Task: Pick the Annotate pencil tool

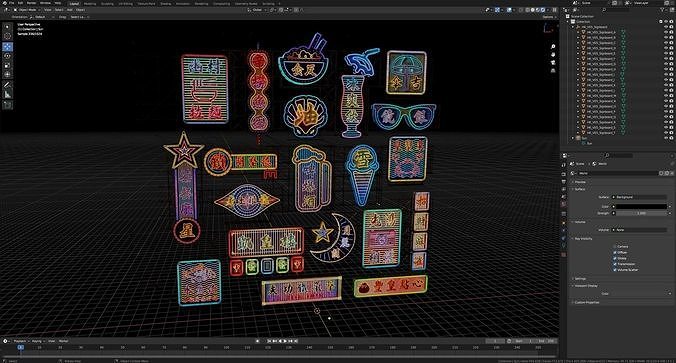Action: pyautogui.click(x=8, y=85)
